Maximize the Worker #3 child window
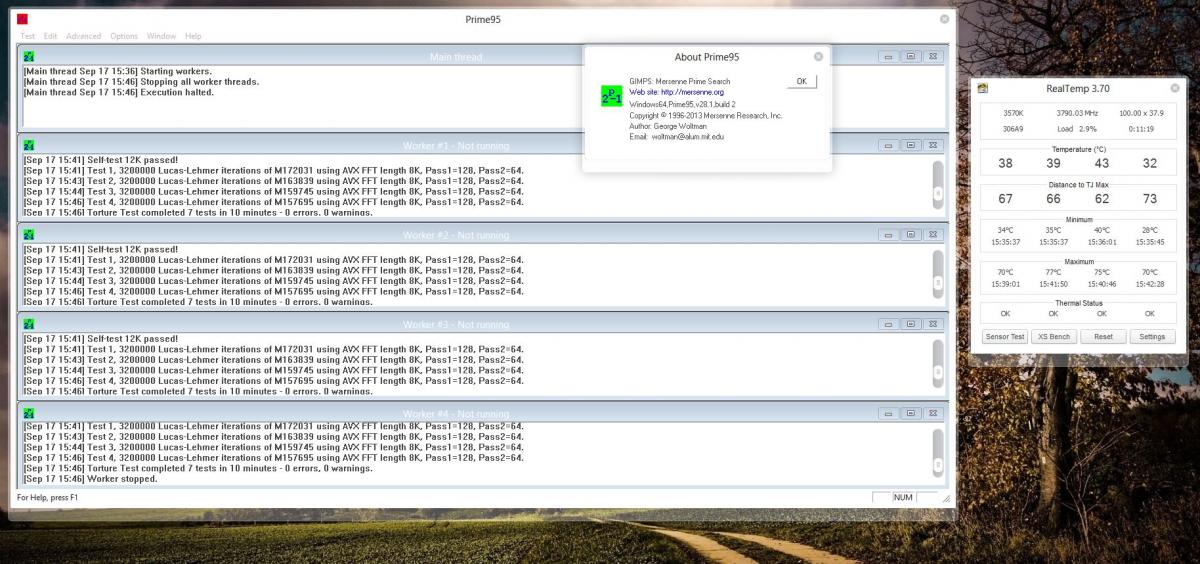 910,324
